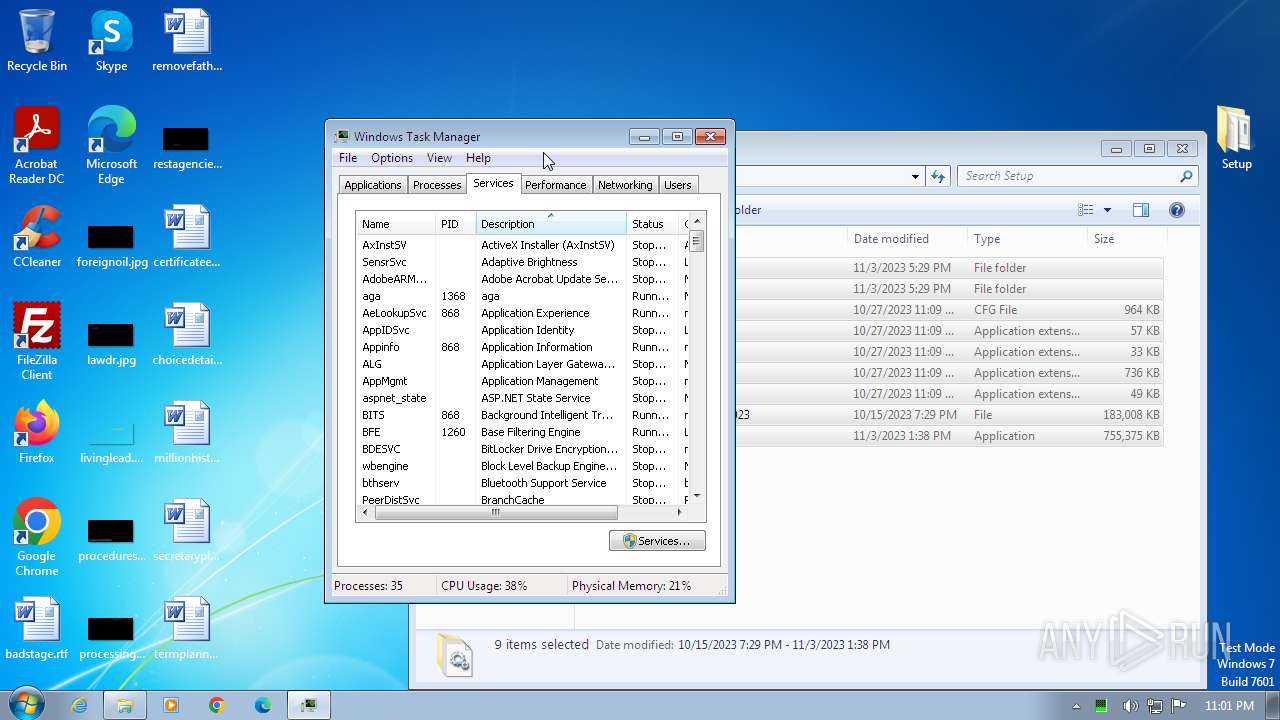Sort services by the Status column
The width and height of the screenshot is (1280, 720).
tap(652, 224)
